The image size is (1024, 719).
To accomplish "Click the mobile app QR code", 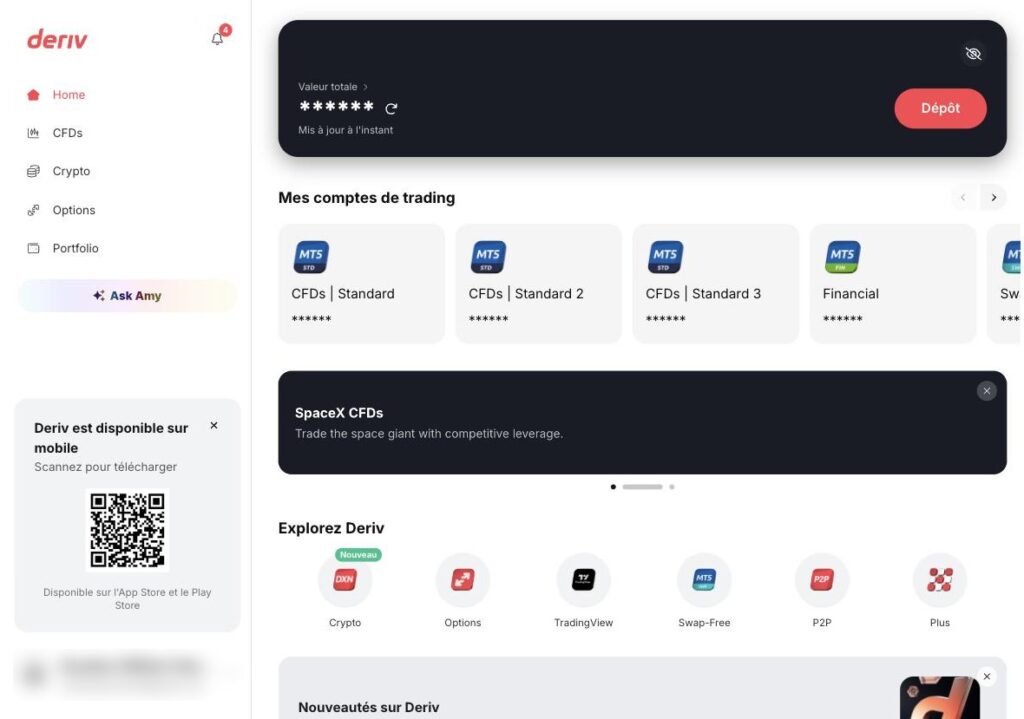I will [x=127, y=530].
